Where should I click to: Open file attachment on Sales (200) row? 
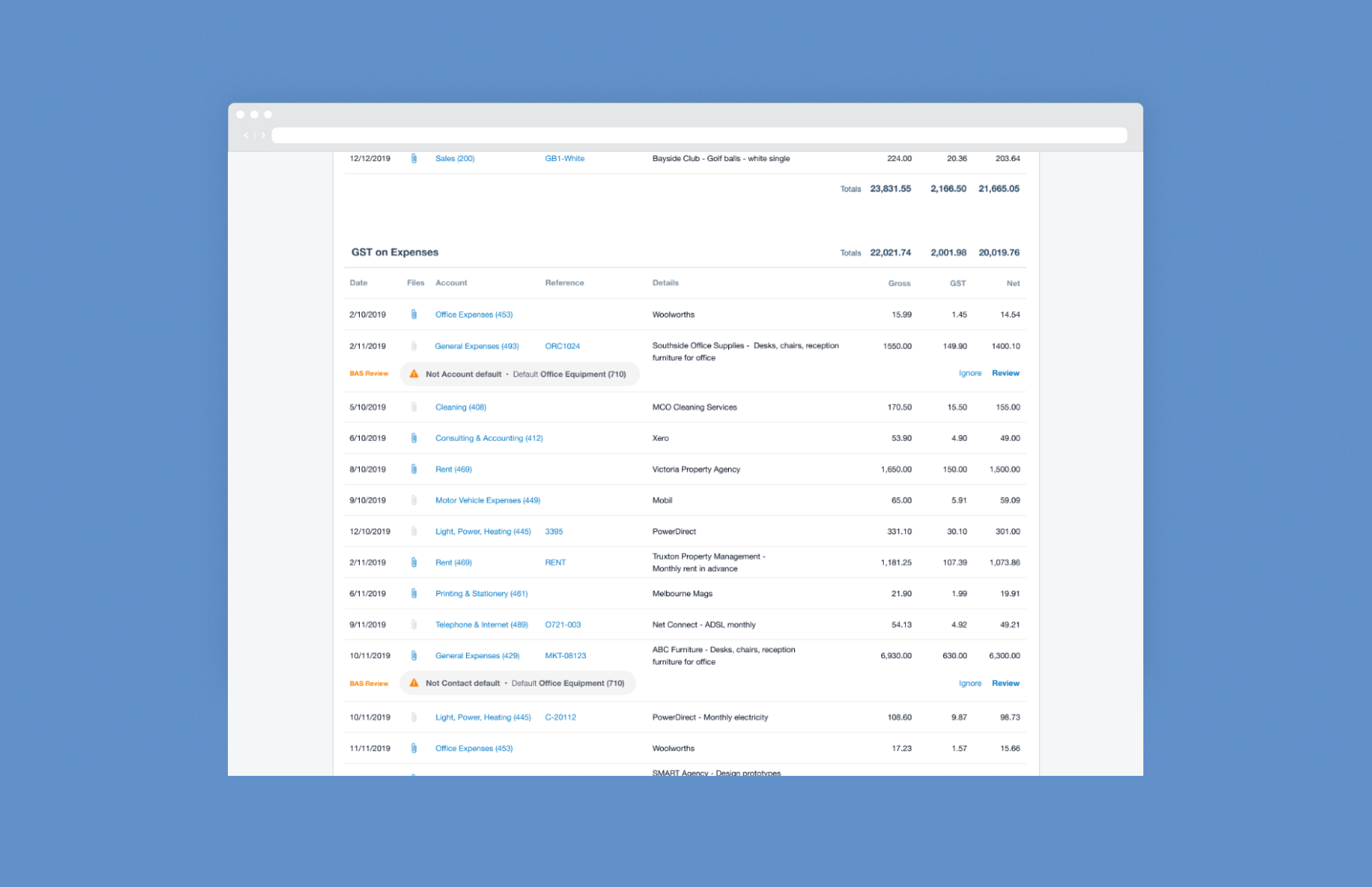tap(414, 159)
